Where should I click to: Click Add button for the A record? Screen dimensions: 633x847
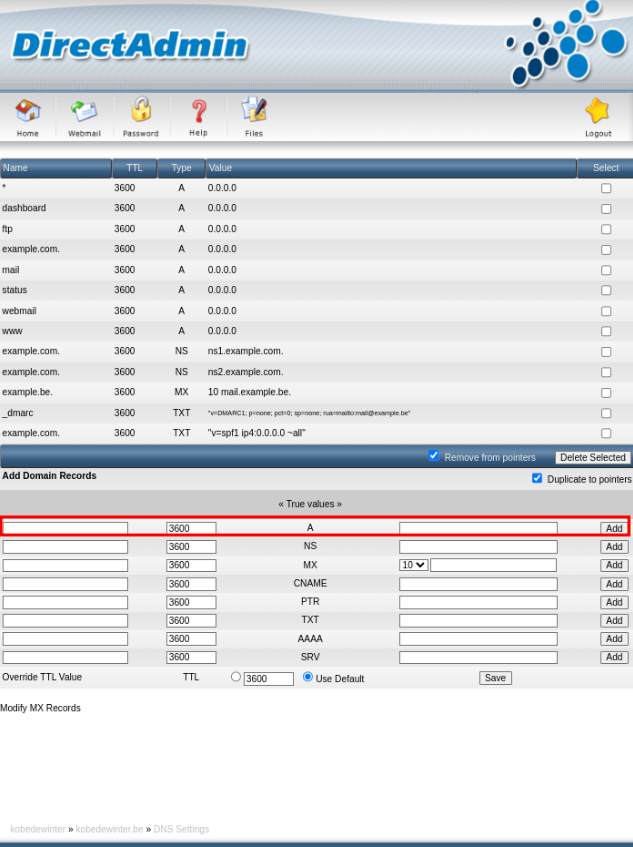tap(613, 528)
